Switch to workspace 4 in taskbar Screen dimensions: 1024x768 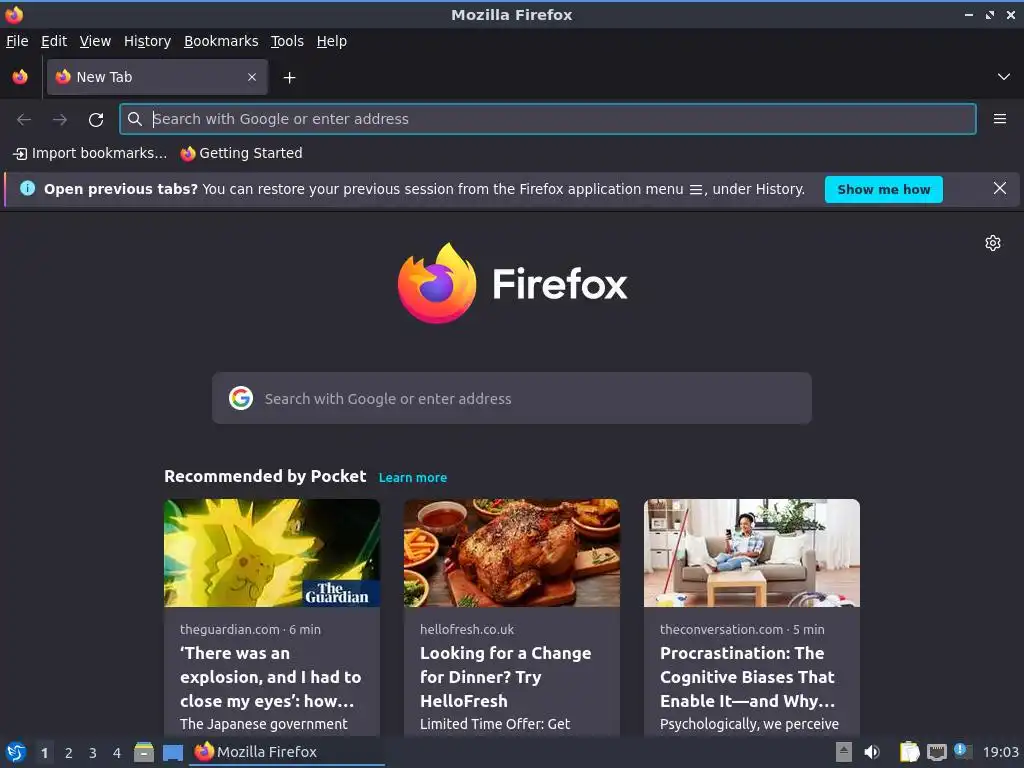point(117,753)
